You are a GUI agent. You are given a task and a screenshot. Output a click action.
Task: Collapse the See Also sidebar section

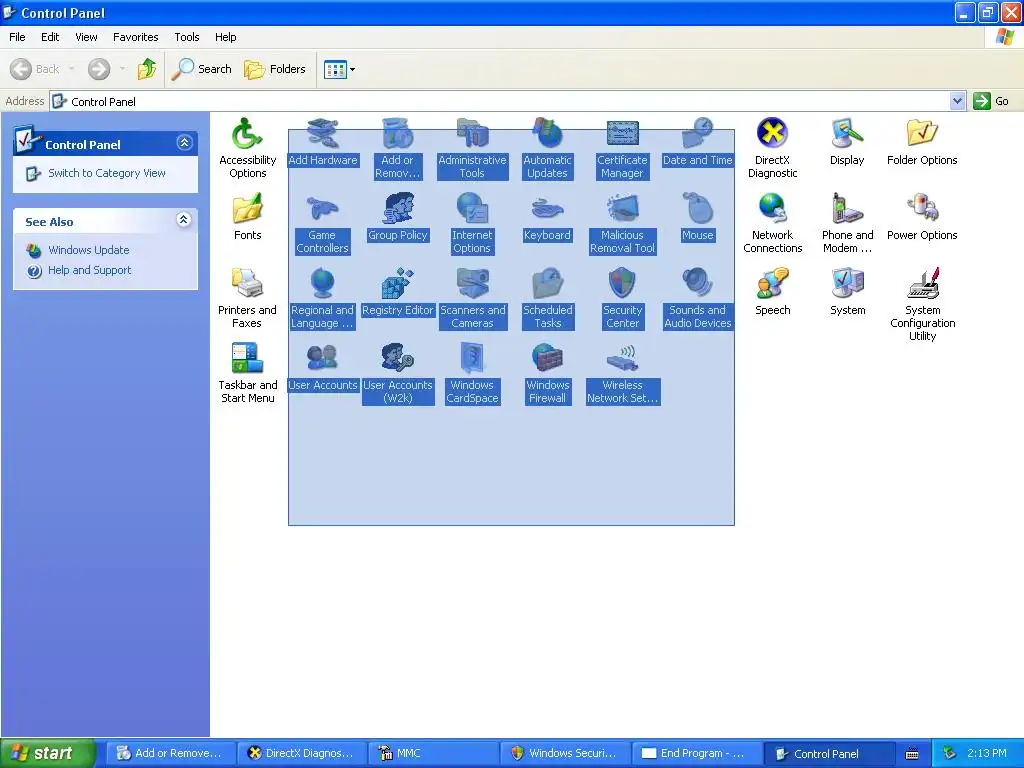(x=184, y=219)
